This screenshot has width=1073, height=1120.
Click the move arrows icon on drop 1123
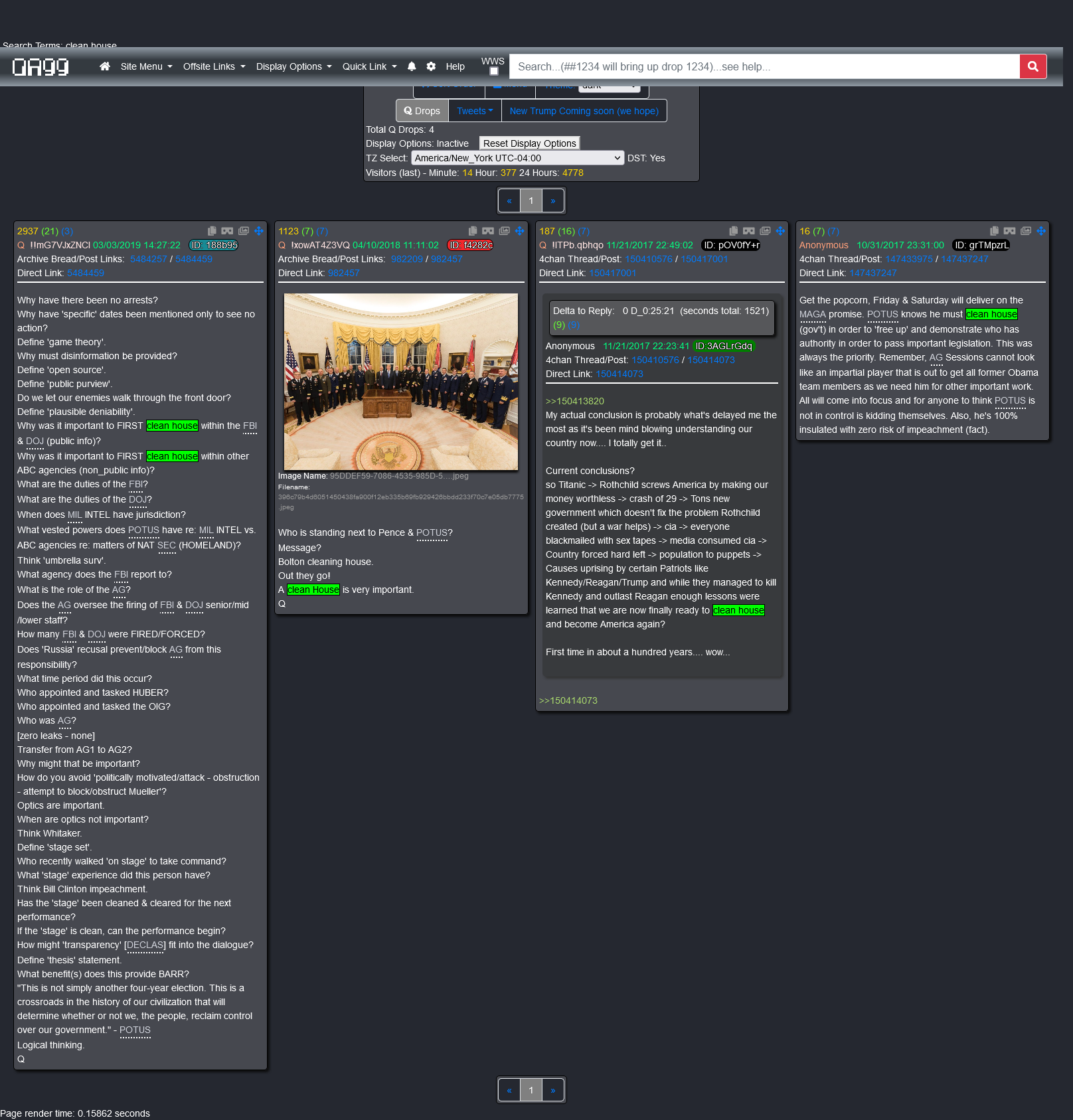520,231
